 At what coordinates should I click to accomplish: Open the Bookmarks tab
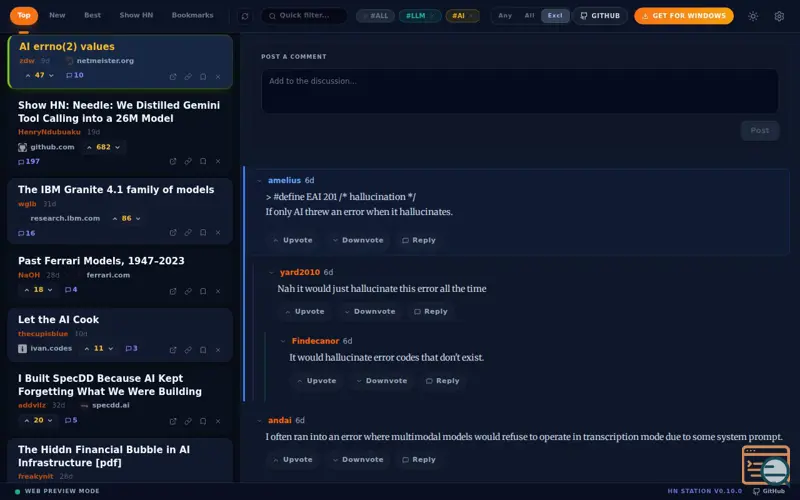pyautogui.click(x=192, y=15)
